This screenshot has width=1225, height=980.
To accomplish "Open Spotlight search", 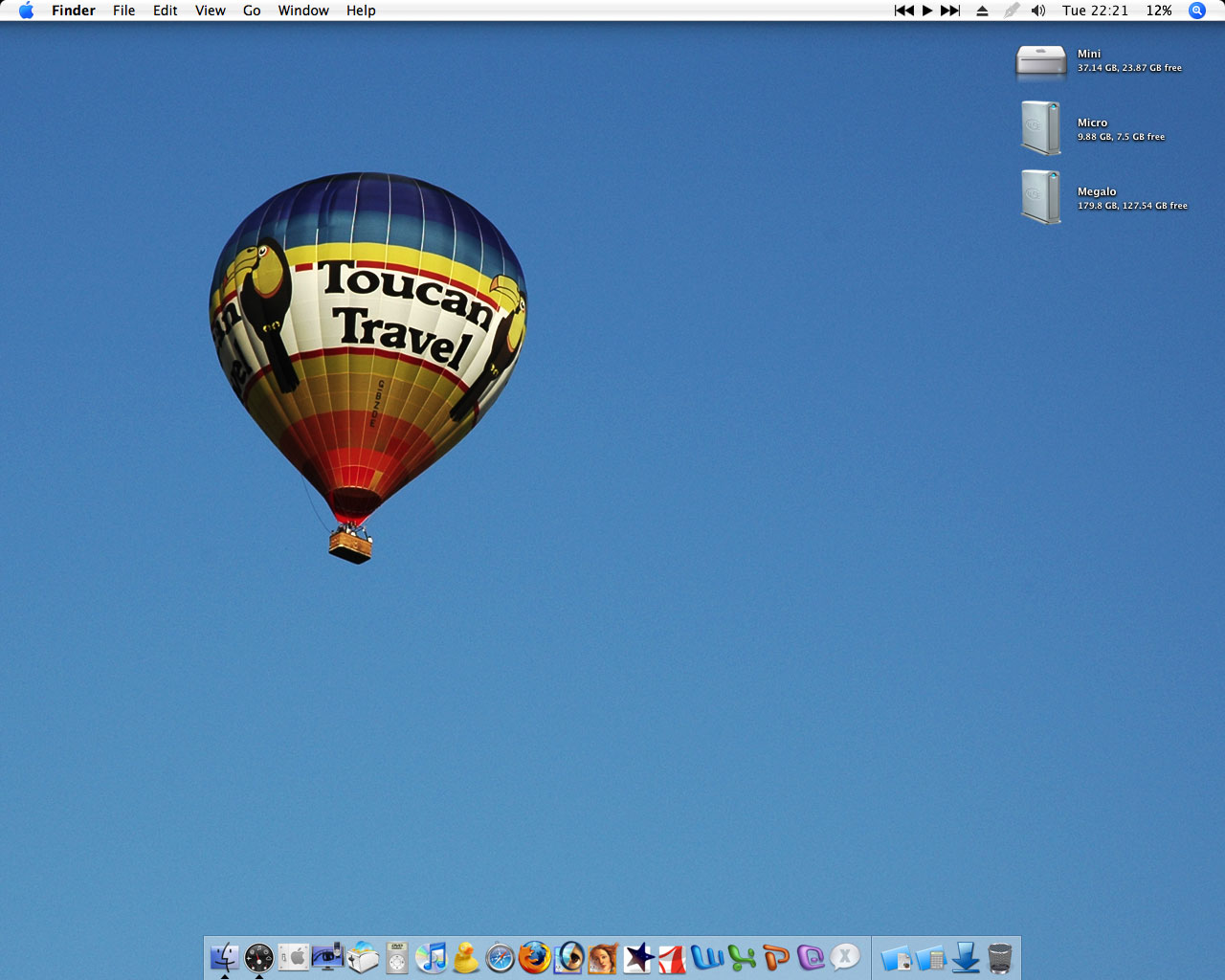I will 1197,11.
